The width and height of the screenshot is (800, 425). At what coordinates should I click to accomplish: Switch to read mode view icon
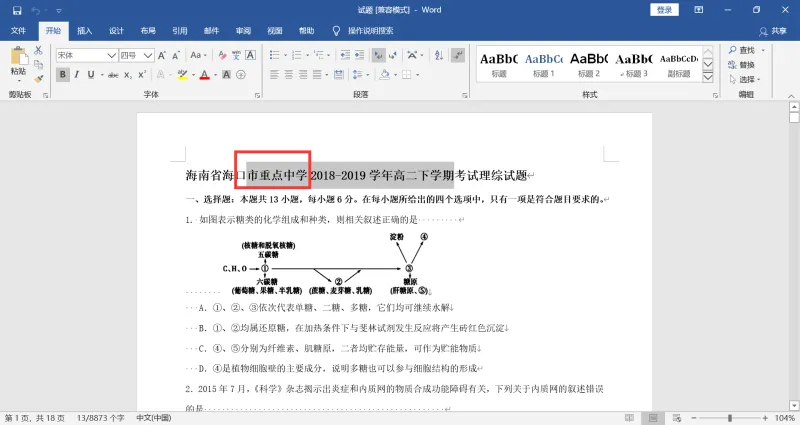(629, 418)
